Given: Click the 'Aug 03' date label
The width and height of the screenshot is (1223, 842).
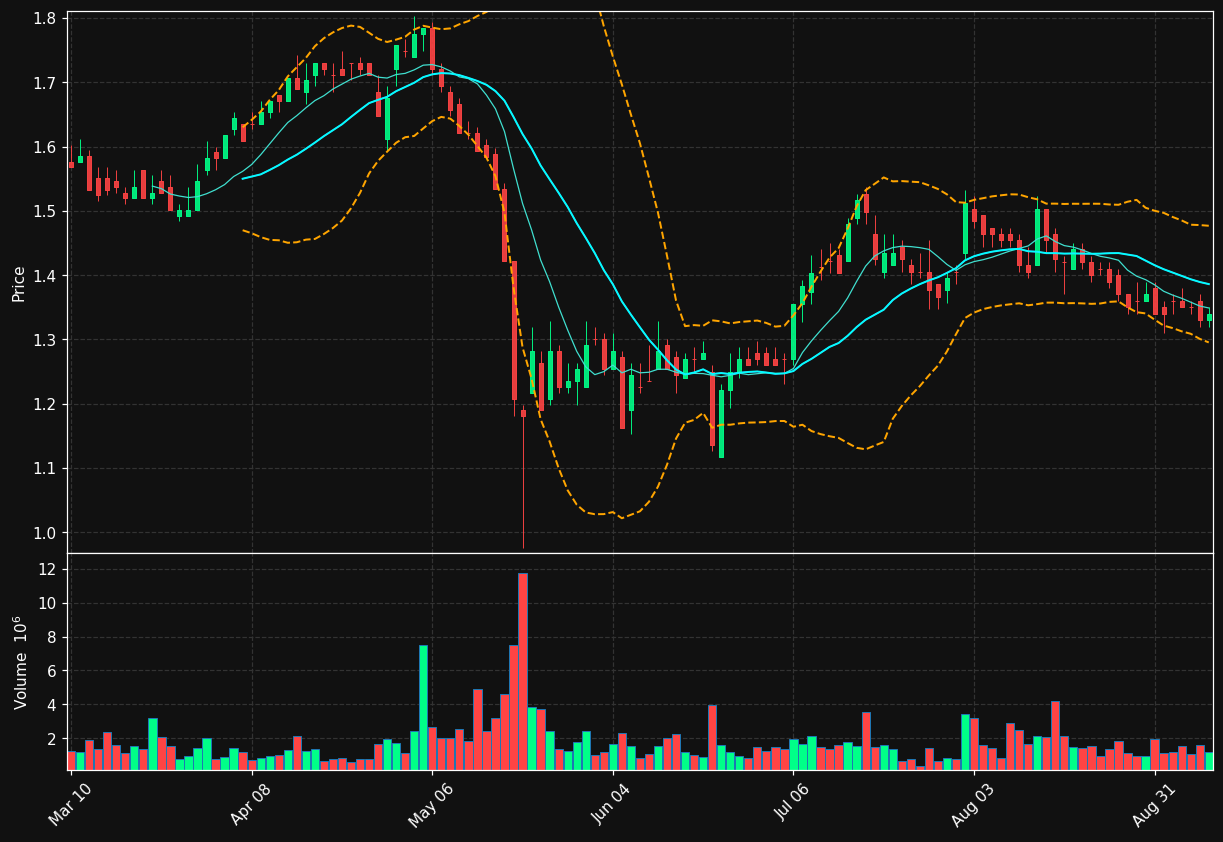Looking at the screenshot, I should pos(974,805).
